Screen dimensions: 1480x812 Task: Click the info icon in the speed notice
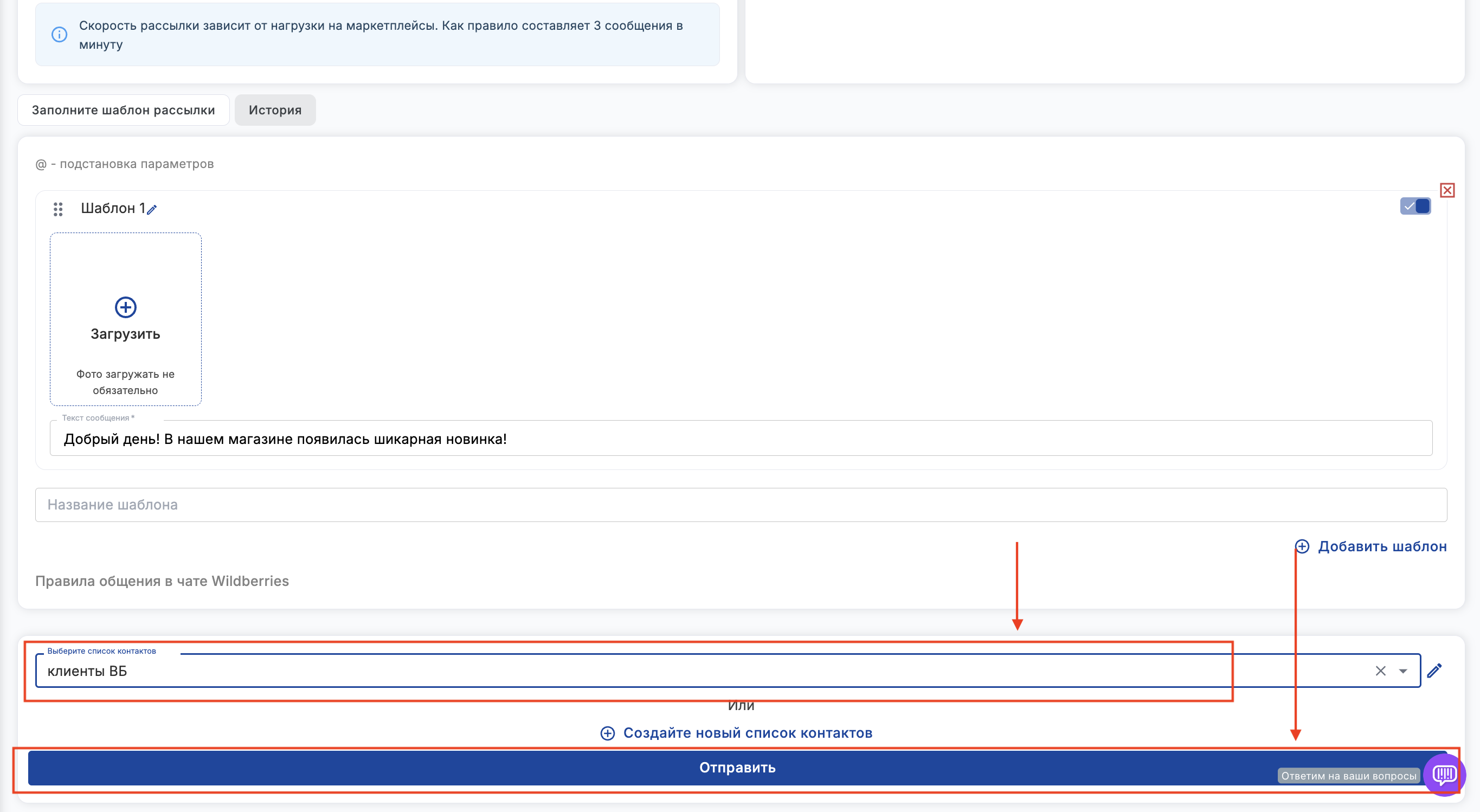(59, 35)
